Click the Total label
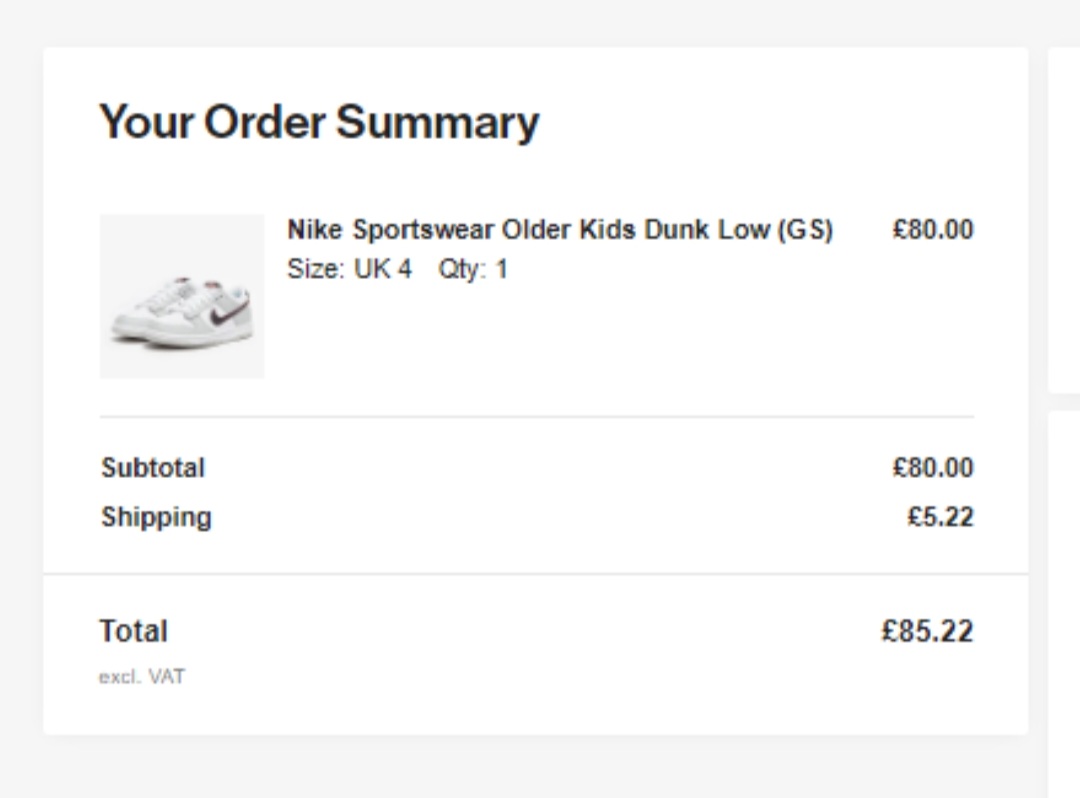This screenshot has width=1080, height=798. pos(133,631)
